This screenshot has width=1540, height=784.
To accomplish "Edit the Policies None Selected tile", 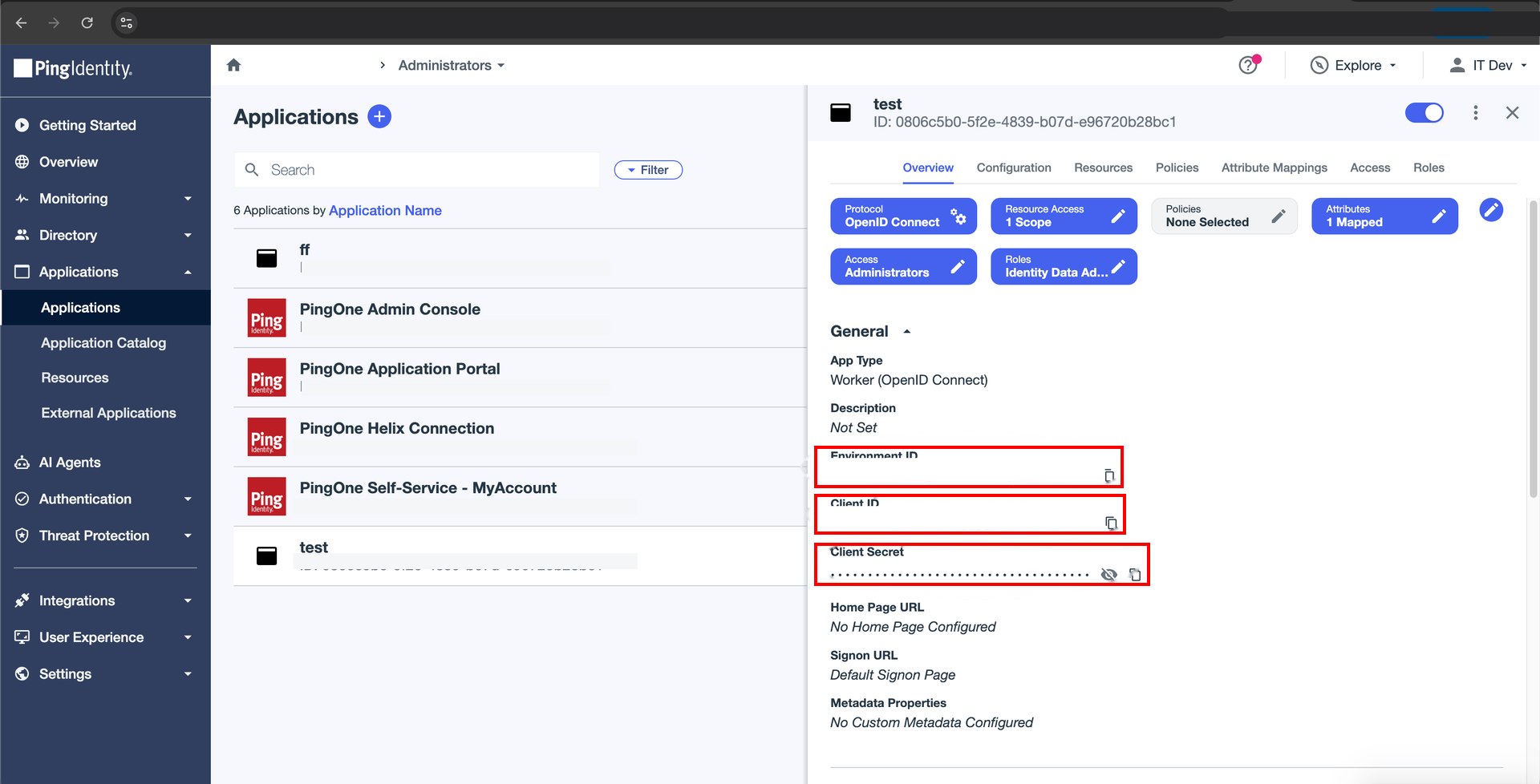I will (x=1224, y=216).
